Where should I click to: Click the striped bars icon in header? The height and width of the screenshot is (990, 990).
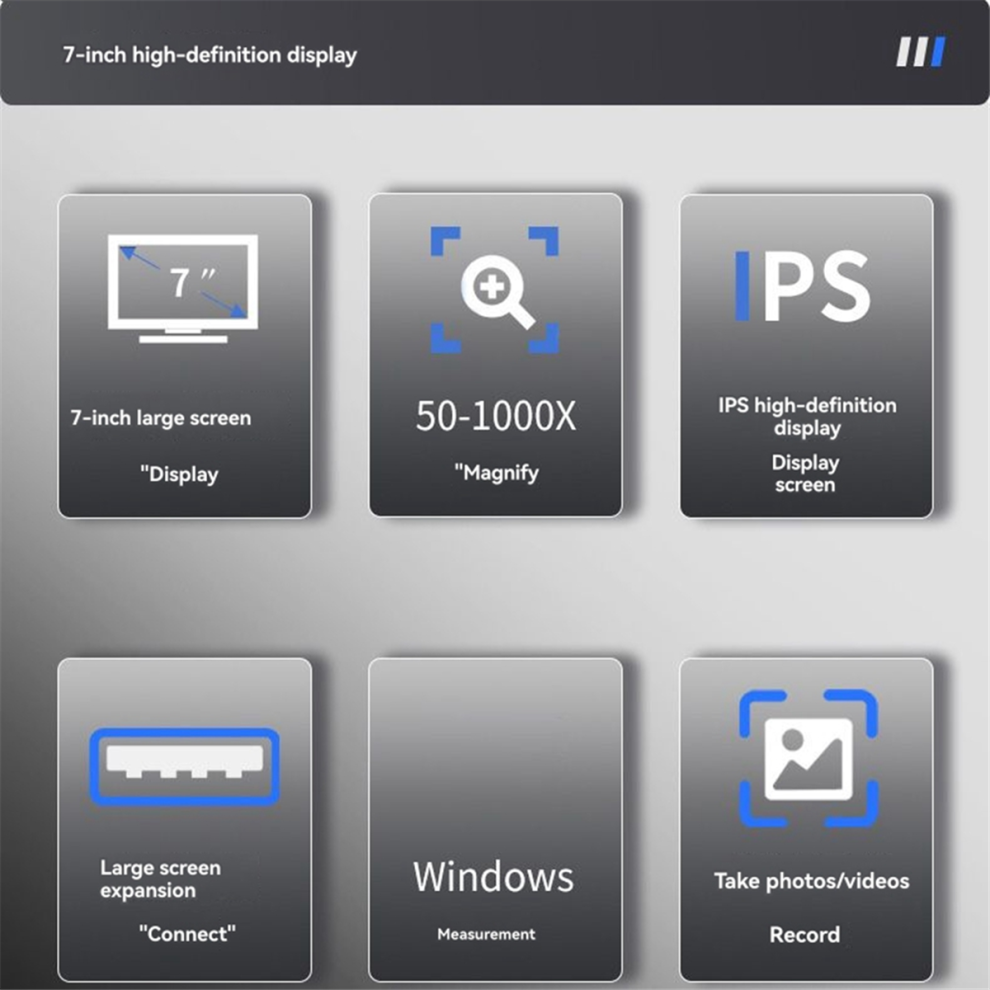click(921, 52)
